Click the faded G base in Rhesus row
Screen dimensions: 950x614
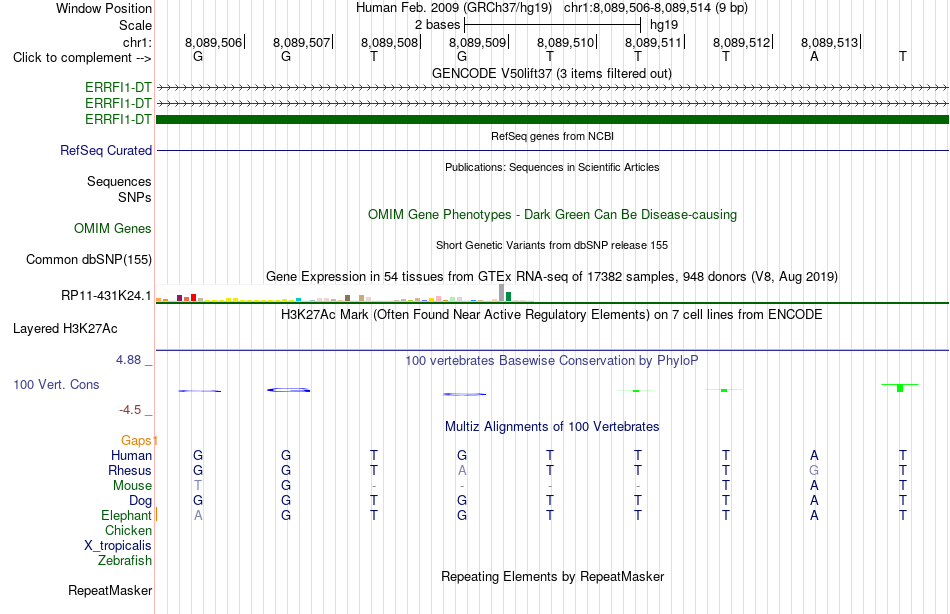(814, 470)
